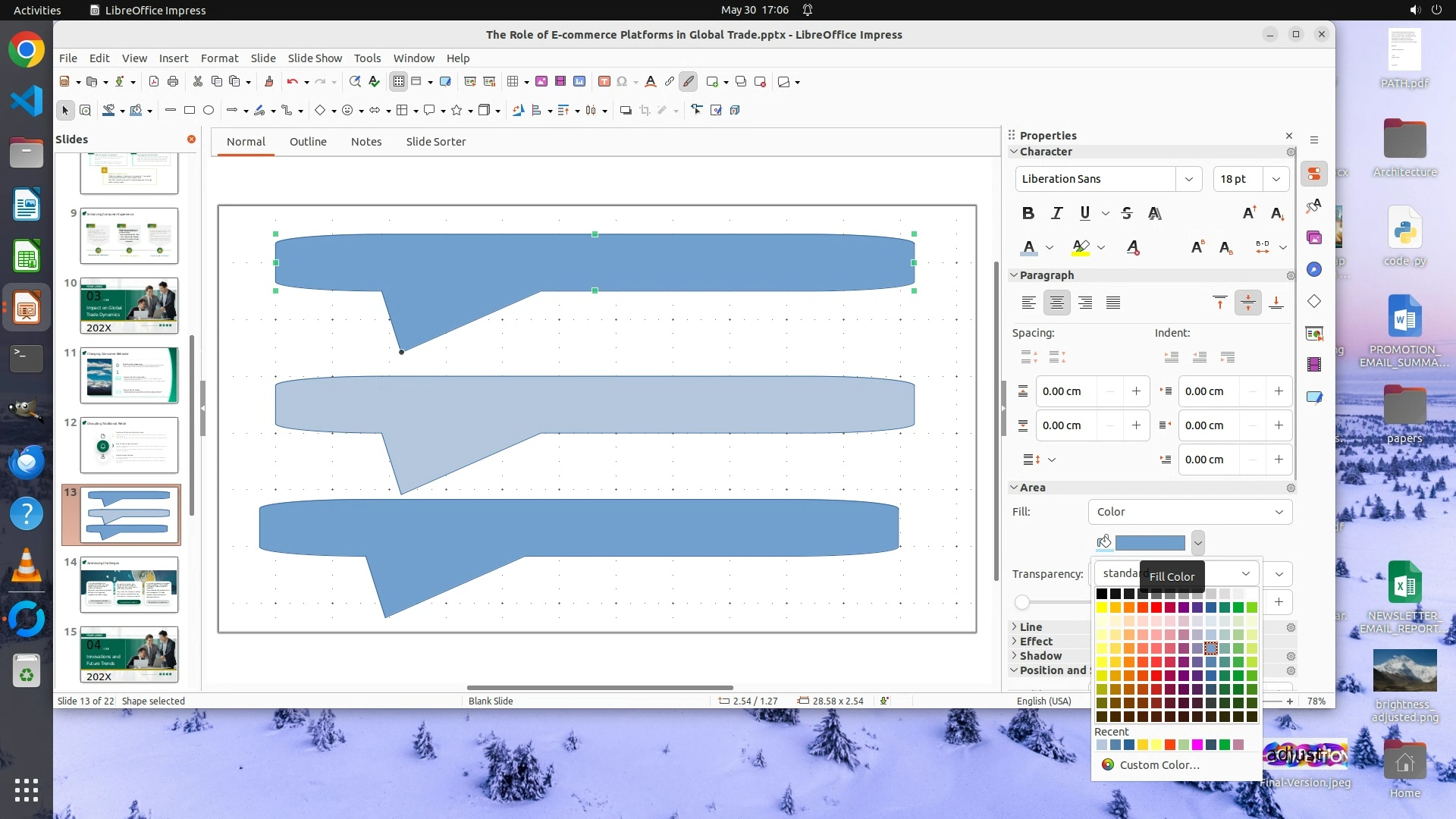This screenshot has height=819, width=1456.
Task: Toggle Bold in Character panel
Action: [1028, 213]
